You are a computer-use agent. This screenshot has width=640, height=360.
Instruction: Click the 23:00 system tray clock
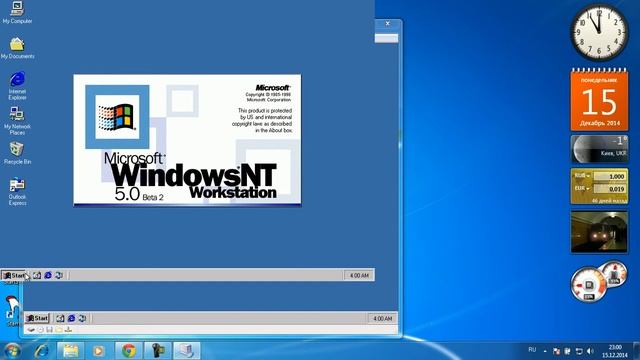click(615, 351)
